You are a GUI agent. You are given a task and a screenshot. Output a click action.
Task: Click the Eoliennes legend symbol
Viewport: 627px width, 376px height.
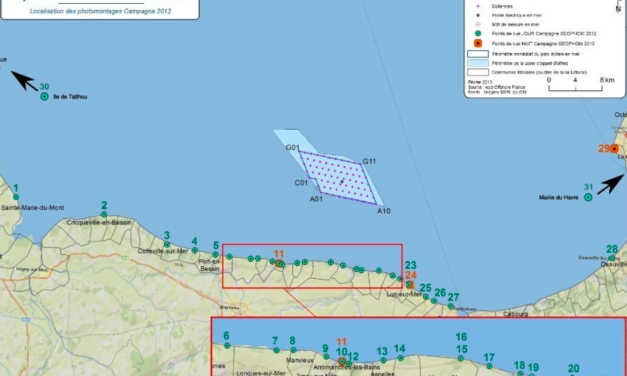point(478,6)
